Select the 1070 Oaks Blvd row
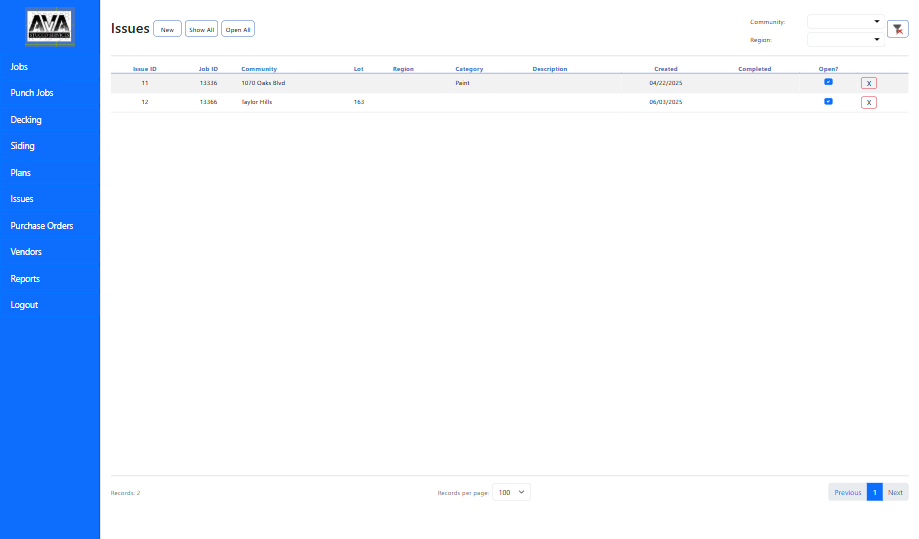Viewport: 919px width, 539px height. [263, 83]
